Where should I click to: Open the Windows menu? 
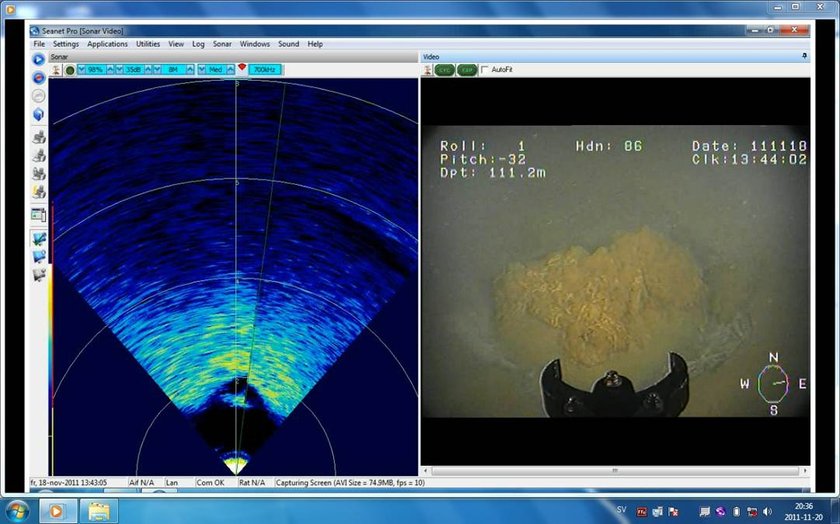tap(254, 44)
